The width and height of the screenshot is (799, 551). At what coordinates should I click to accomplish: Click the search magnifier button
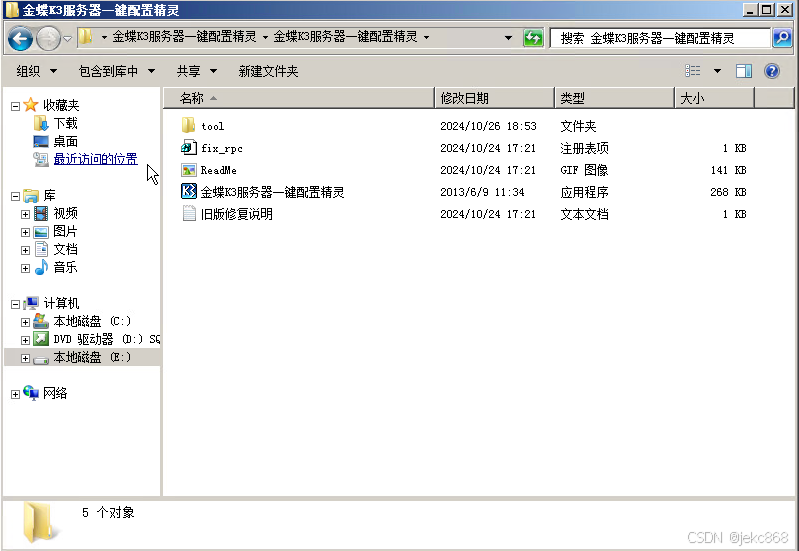(782, 38)
